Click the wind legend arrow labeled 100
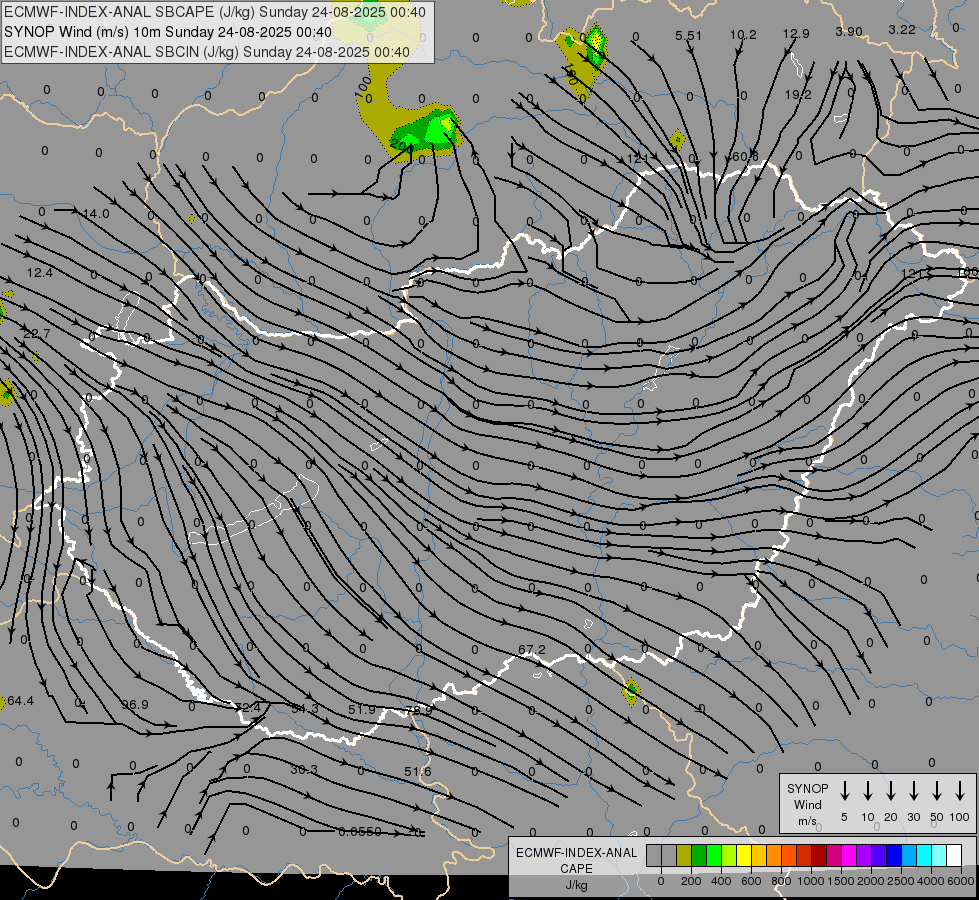Screen dimensions: 979x900 (960, 791)
